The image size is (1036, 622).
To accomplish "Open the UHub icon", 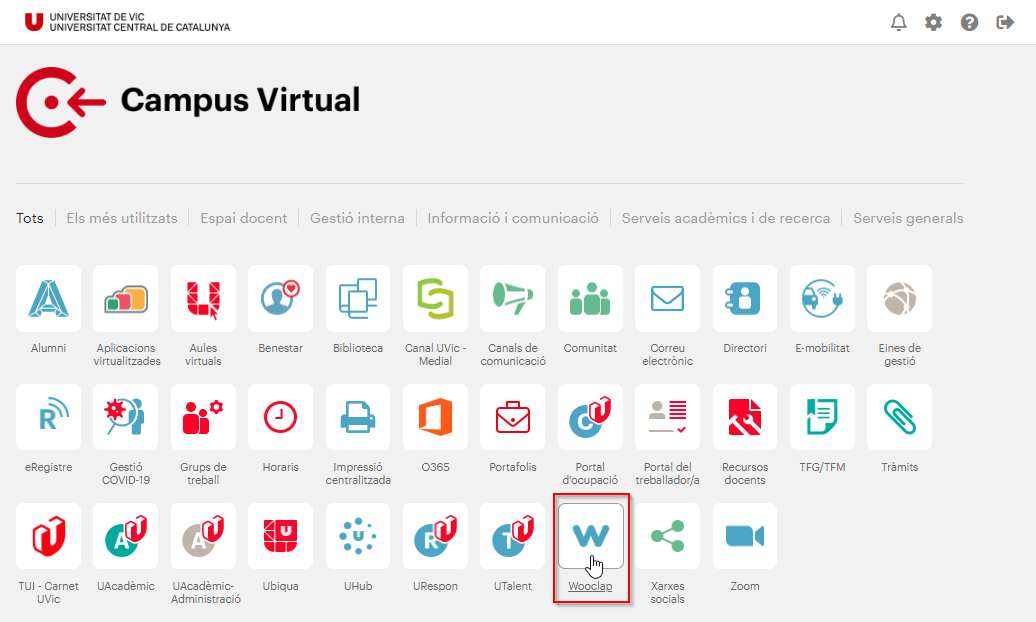I will [358, 536].
